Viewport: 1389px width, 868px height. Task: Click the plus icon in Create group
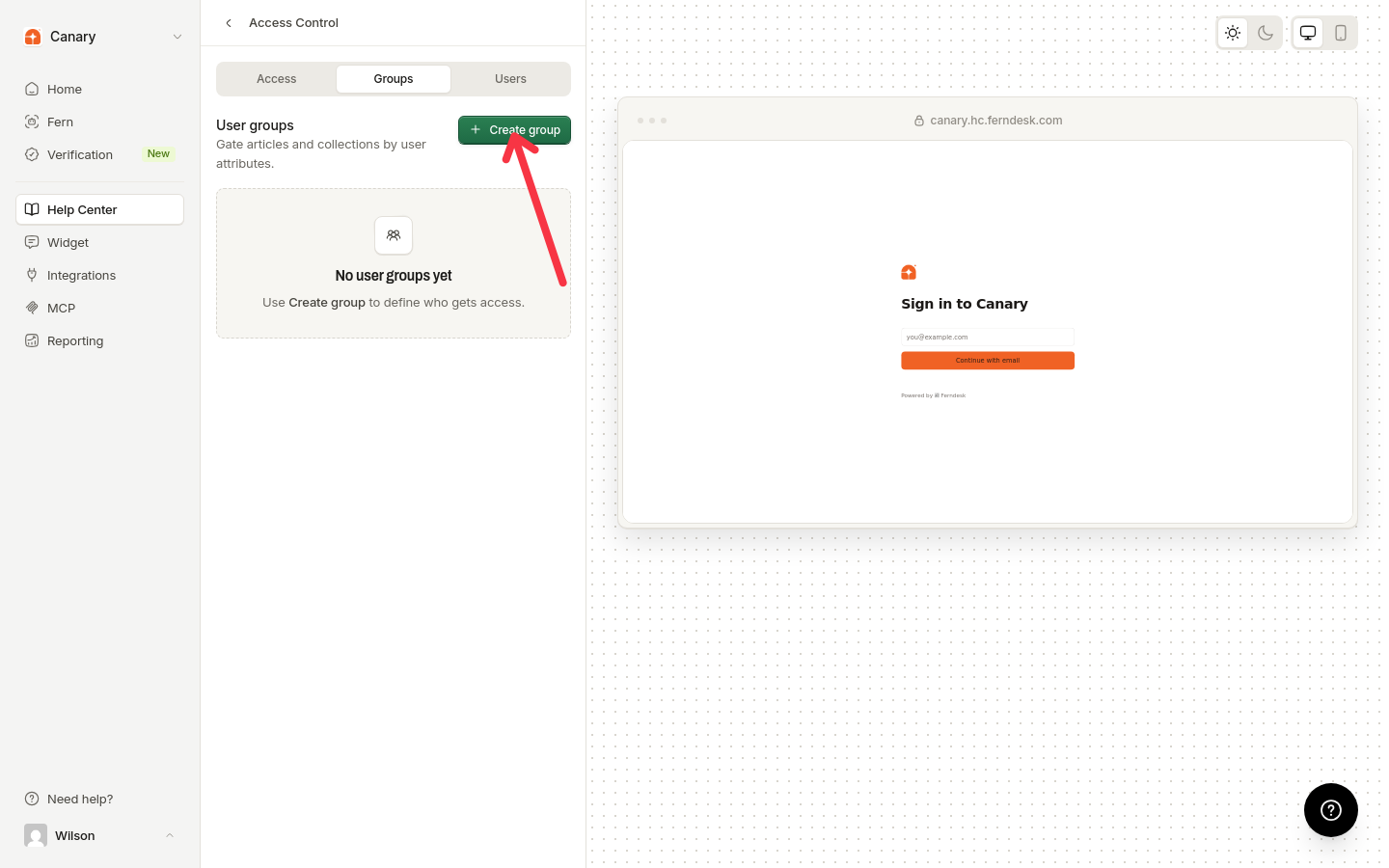point(476,129)
